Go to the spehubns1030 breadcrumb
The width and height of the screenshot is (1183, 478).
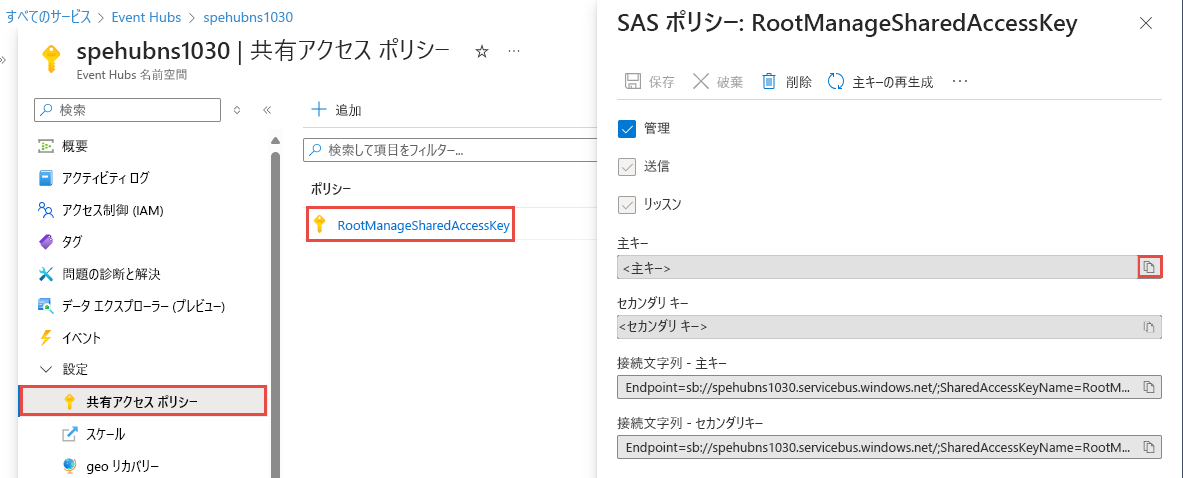(248, 16)
